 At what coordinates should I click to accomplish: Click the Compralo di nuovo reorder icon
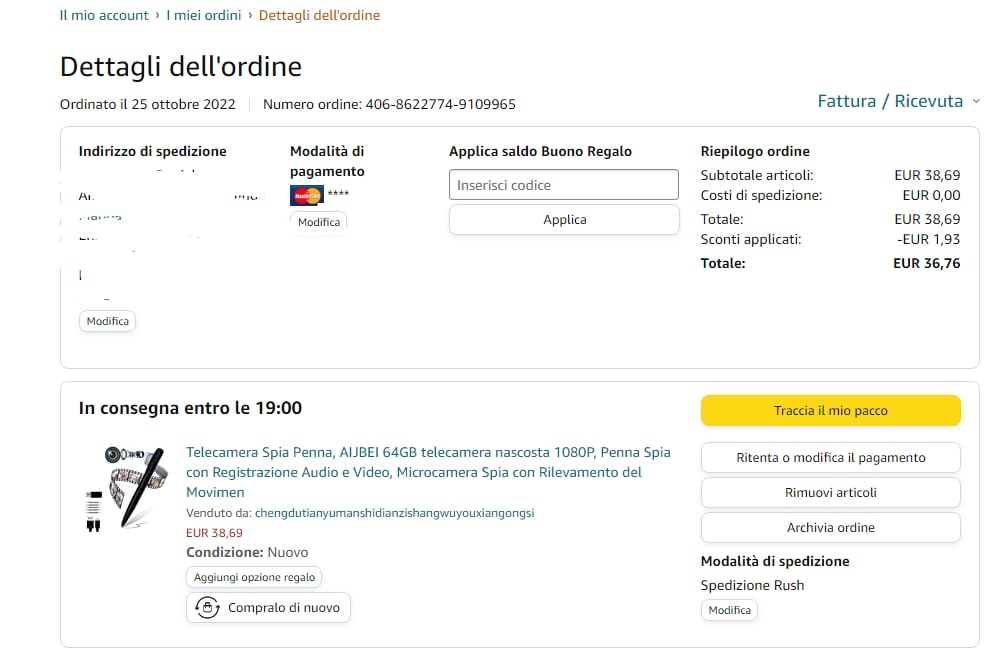(207, 607)
